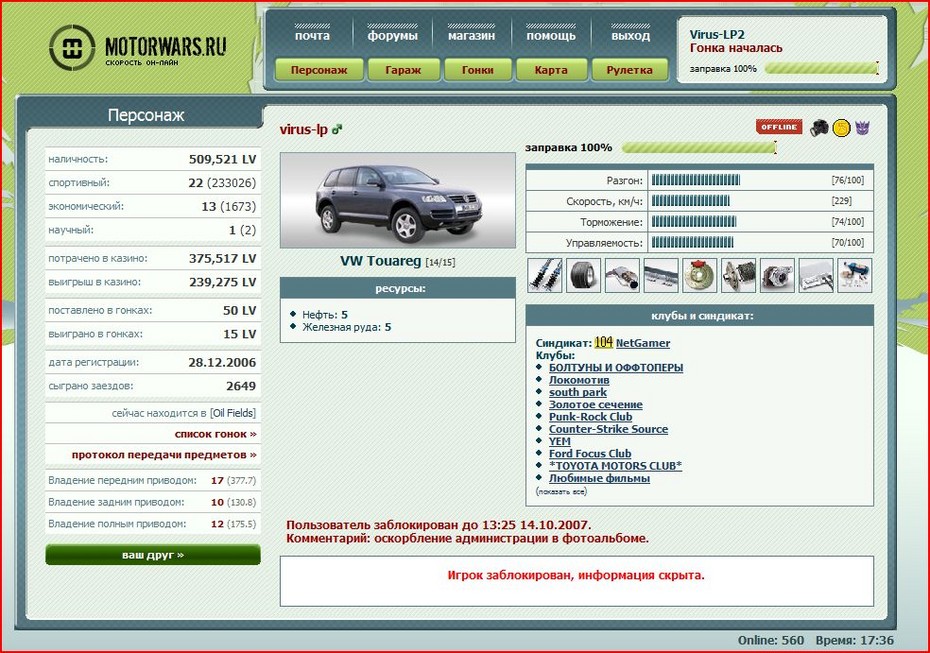Open Counter-Strike Source club link
Screen dimensions: 930x653
coord(608,429)
